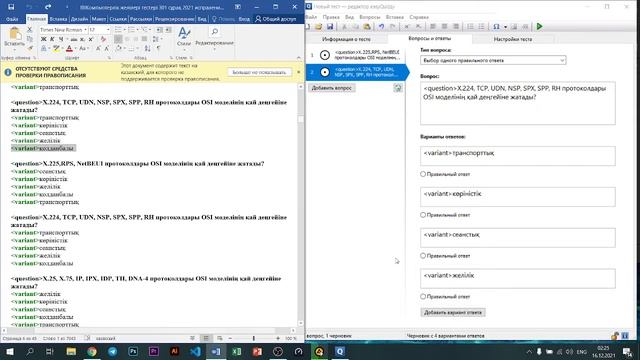The image size is (640, 360).
Task: Open Файл tab in Word
Action: point(12,19)
